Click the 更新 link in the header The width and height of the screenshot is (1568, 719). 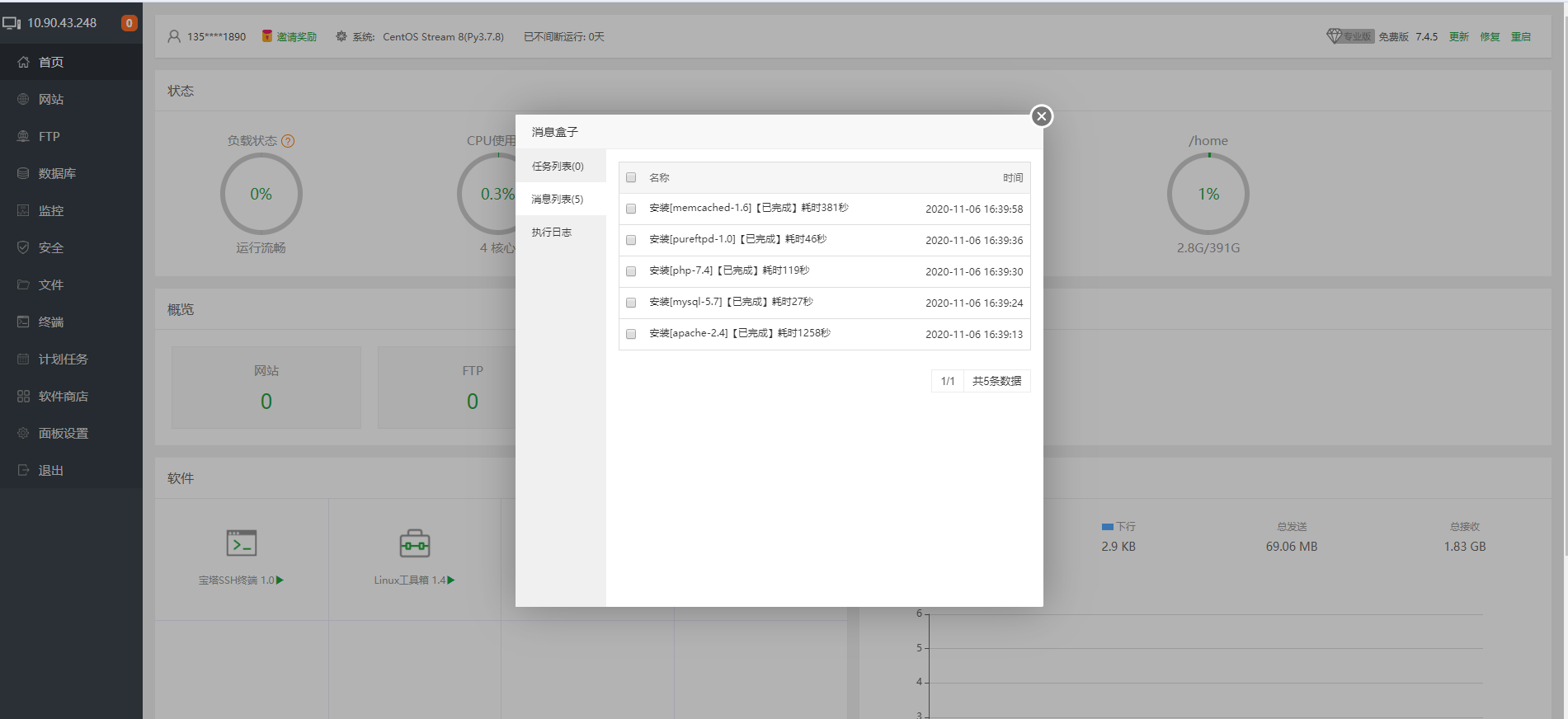click(1459, 36)
